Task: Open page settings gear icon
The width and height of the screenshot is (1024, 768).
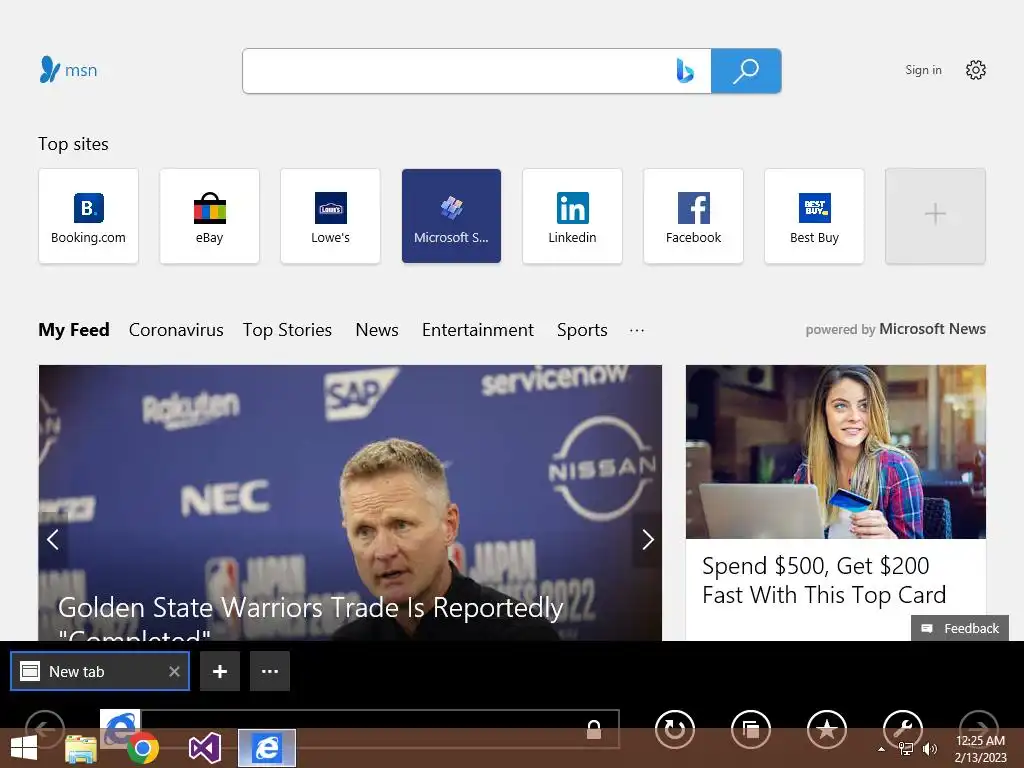Action: [x=976, y=70]
